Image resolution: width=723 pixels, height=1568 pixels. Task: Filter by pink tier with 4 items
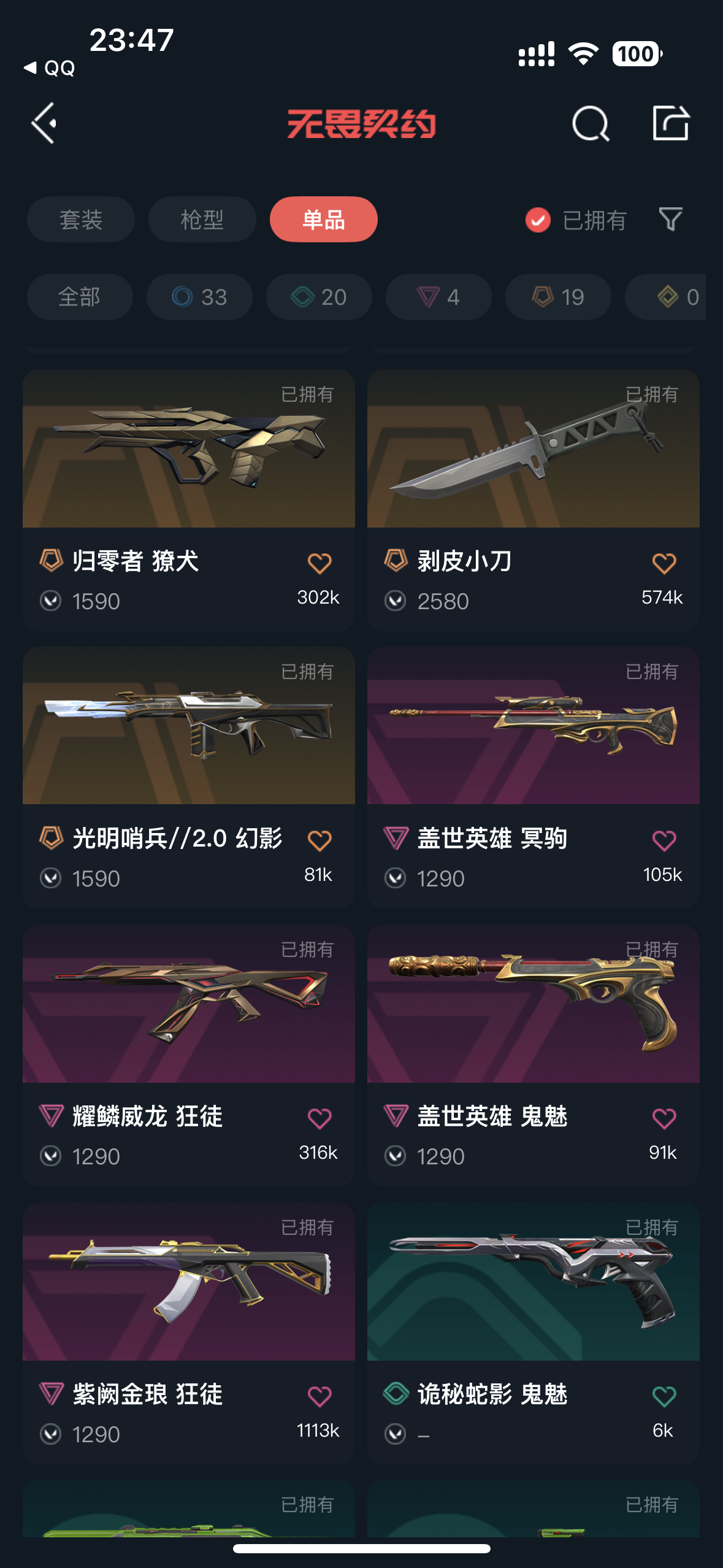[x=438, y=297]
